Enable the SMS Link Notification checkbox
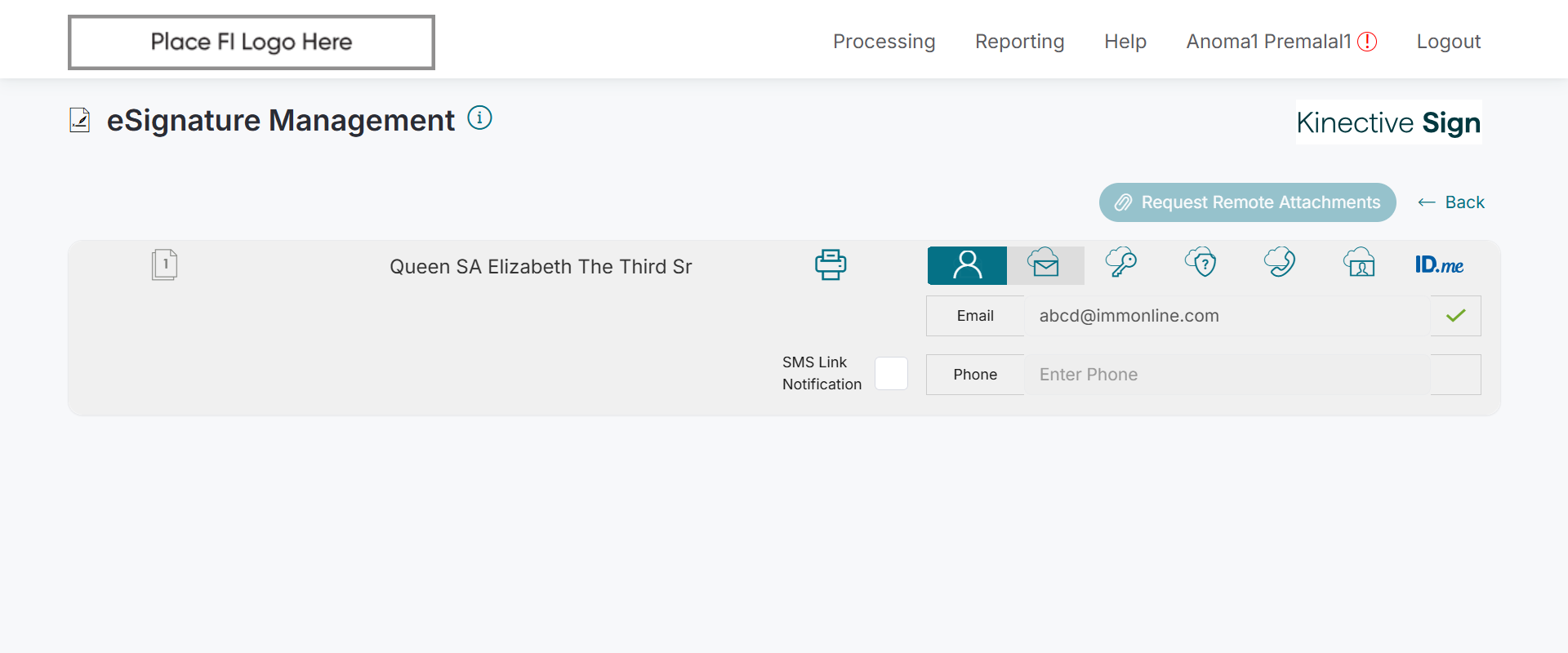The height and width of the screenshot is (653, 1568). point(891,374)
